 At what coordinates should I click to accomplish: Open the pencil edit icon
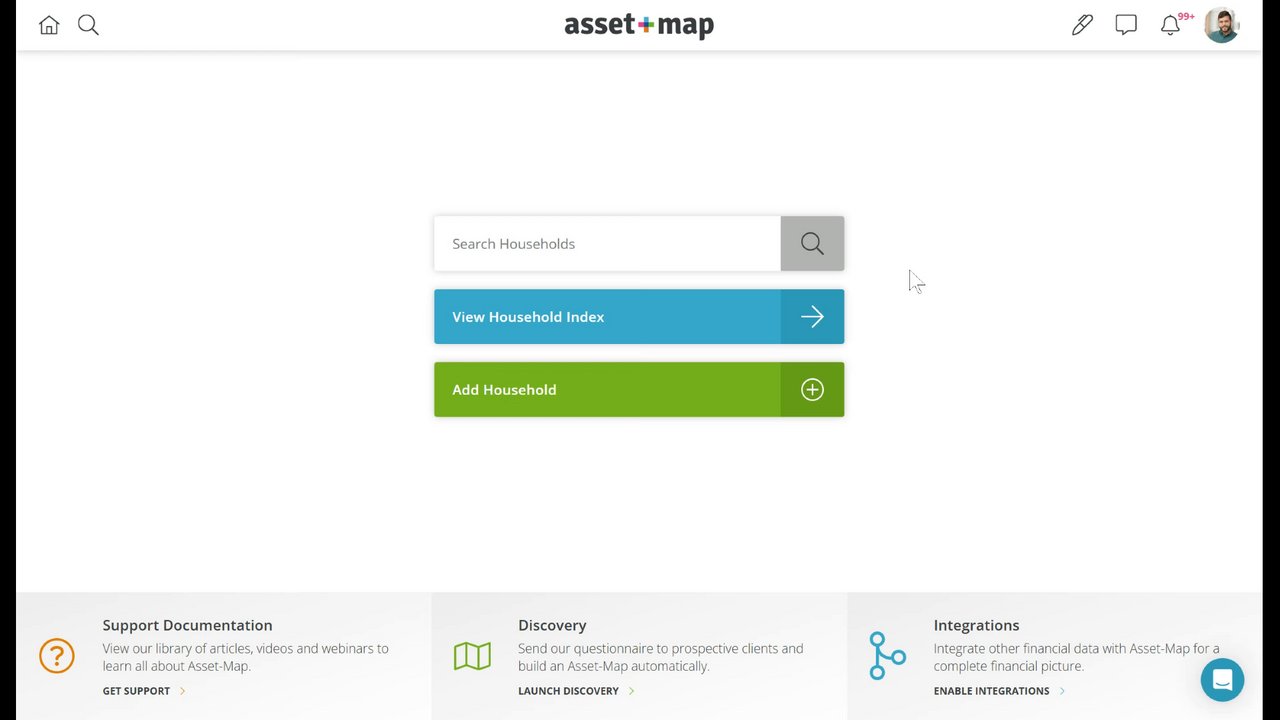pyautogui.click(x=1082, y=25)
